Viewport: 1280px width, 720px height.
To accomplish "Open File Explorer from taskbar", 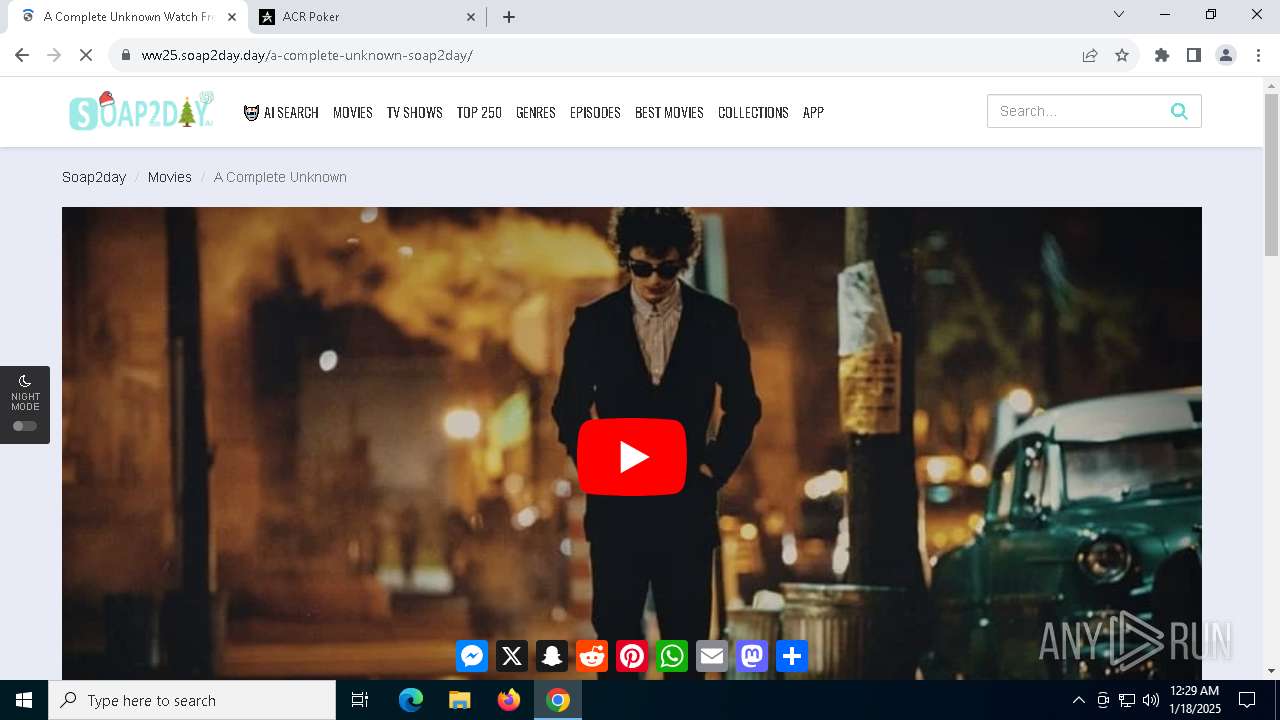I will 460,700.
